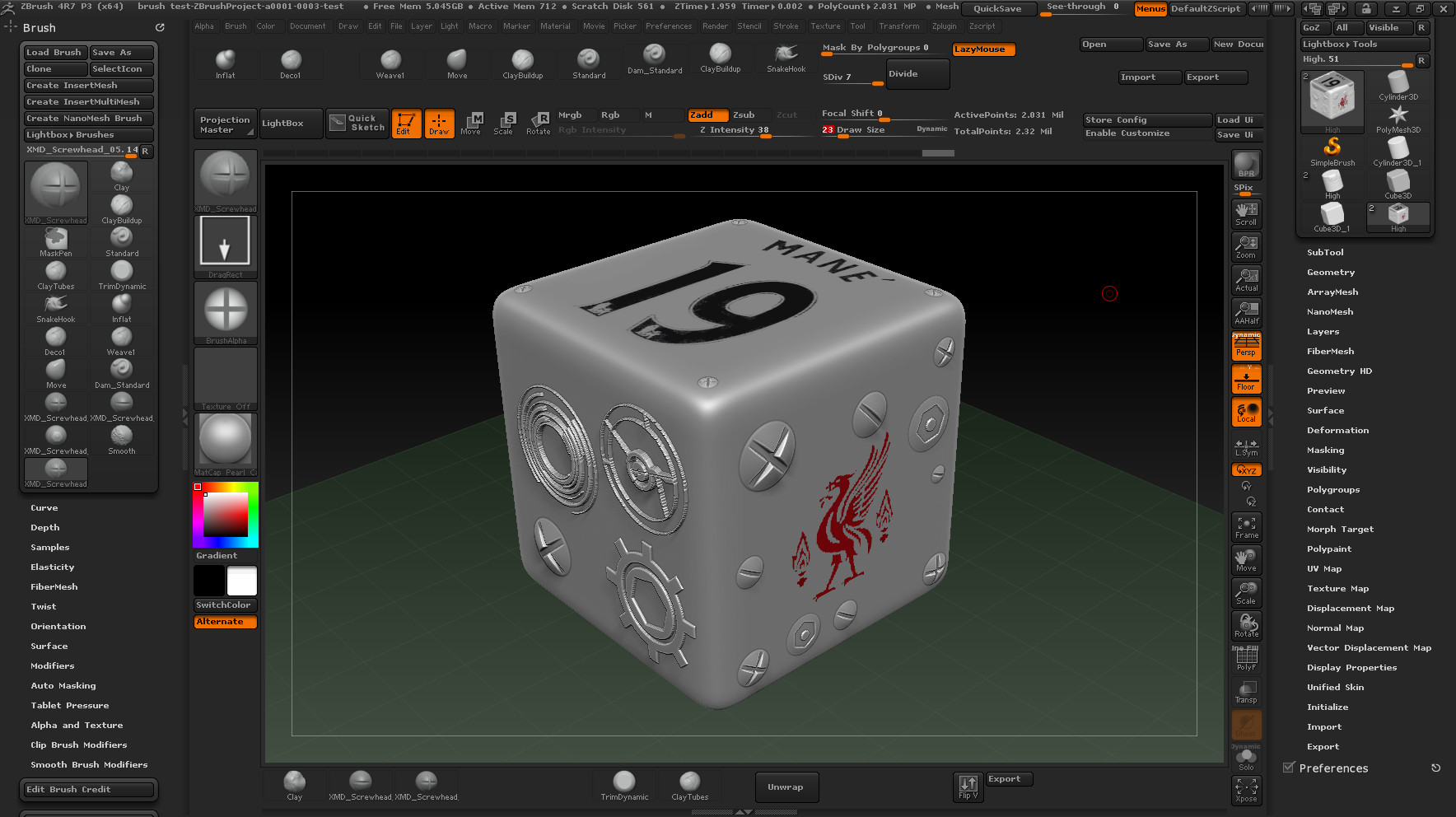The width and height of the screenshot is (1456, 817).
Task: Select the PolyMesh3D tool thumbnail
Action: (1398, 118)
